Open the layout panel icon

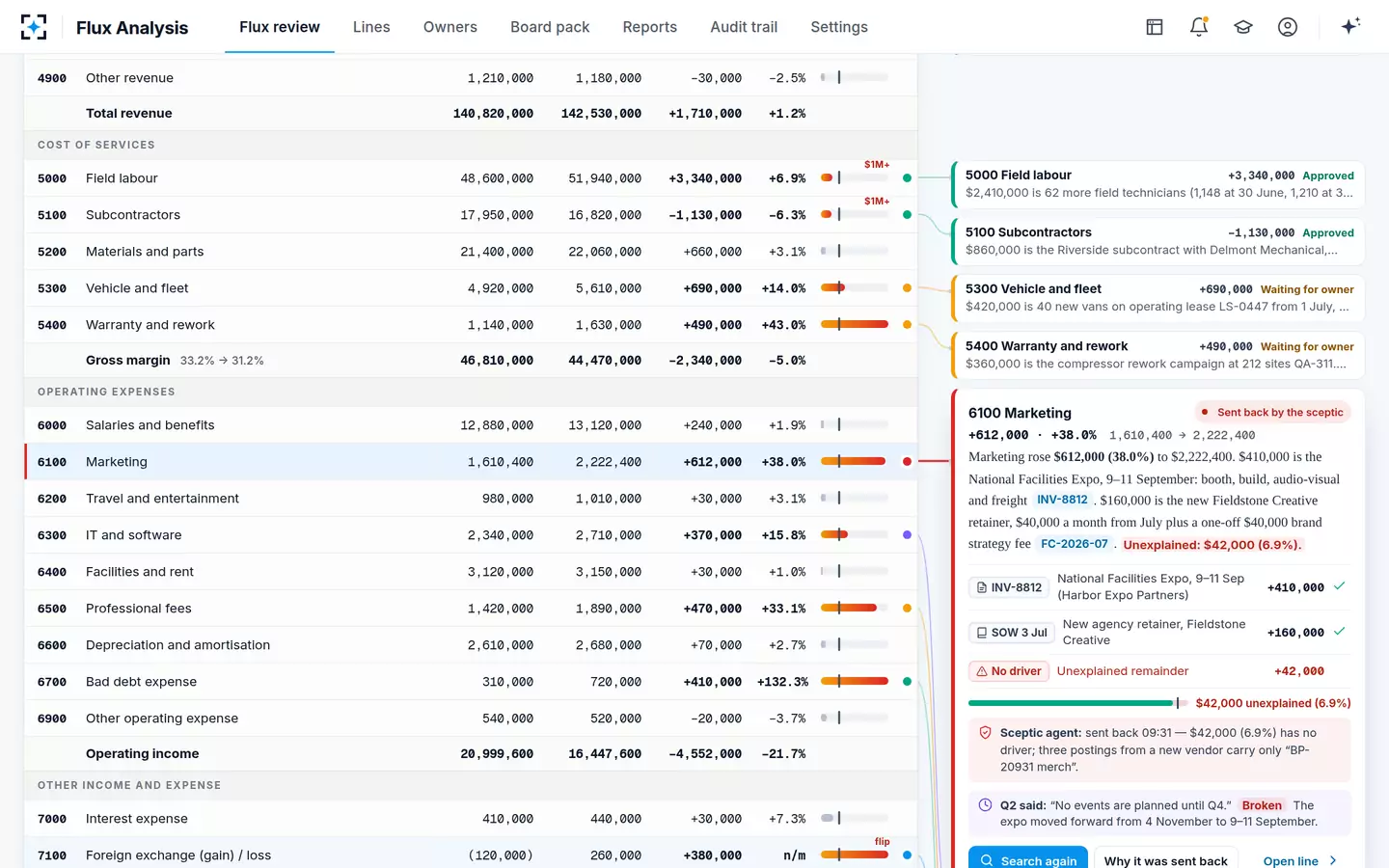tap(1155, 27)
